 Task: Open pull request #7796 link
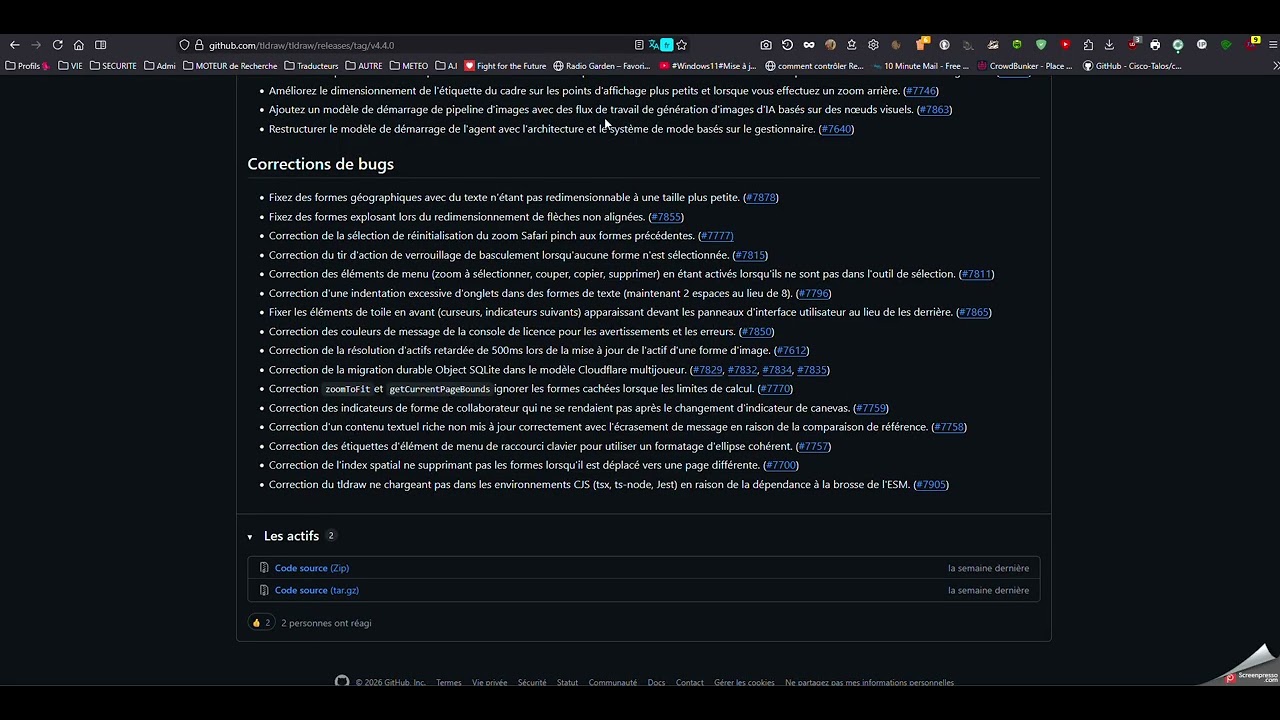coord(813,294)
